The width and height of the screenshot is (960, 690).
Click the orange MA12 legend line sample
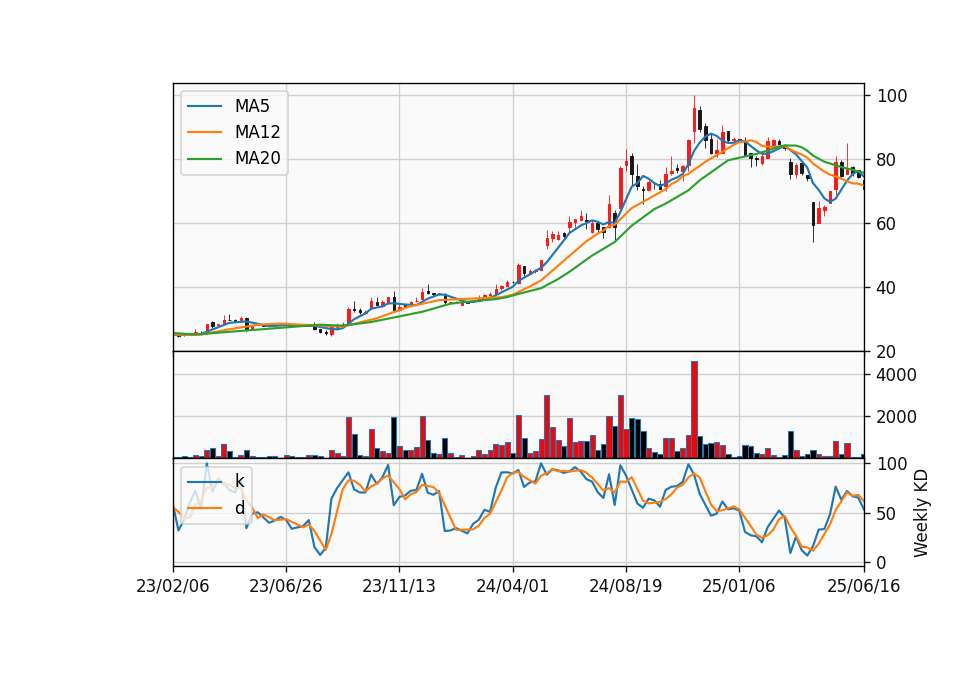(x=204, y=132)
